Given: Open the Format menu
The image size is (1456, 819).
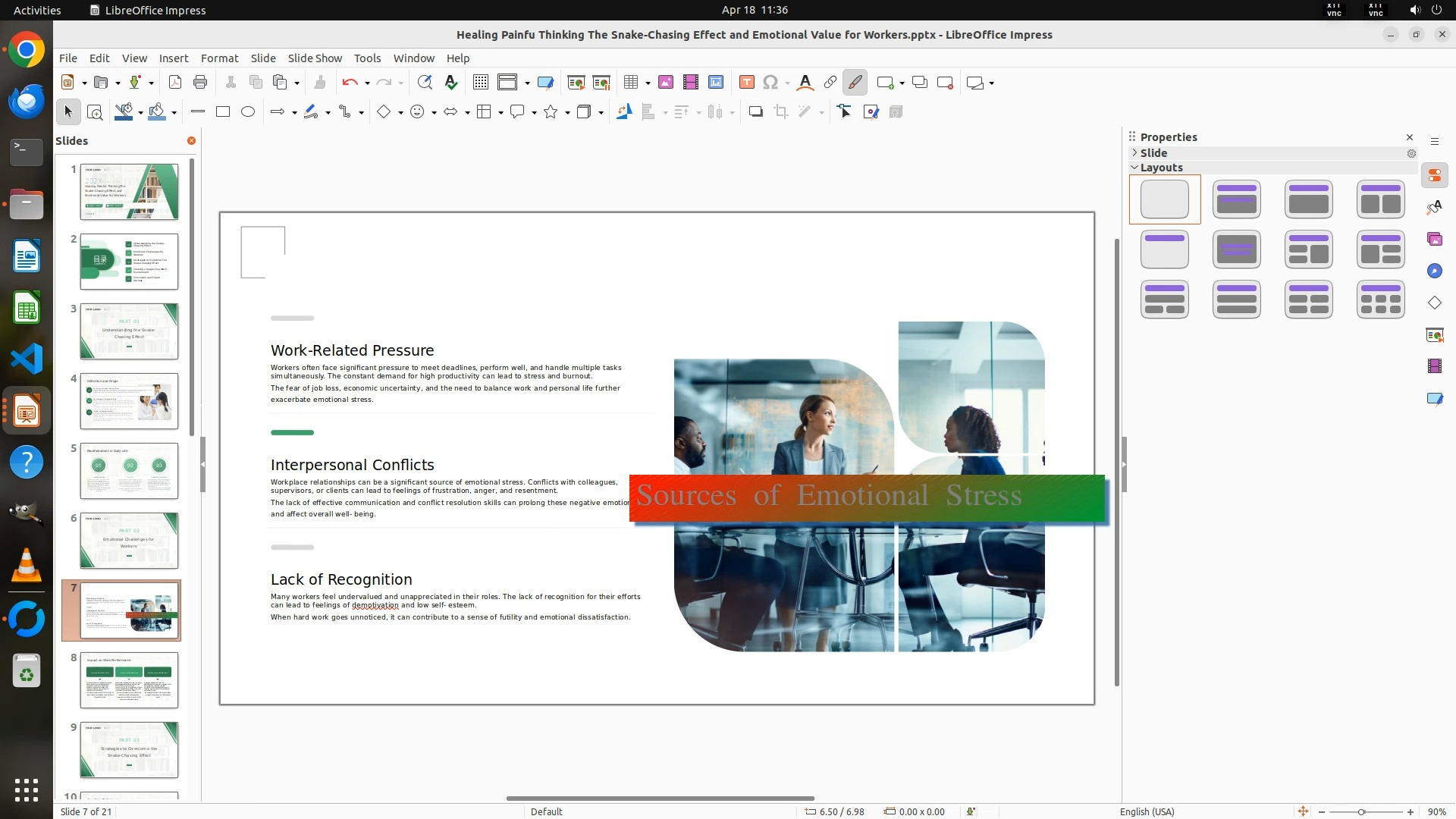Looking at the screenshot, I should tap(219, 58).
